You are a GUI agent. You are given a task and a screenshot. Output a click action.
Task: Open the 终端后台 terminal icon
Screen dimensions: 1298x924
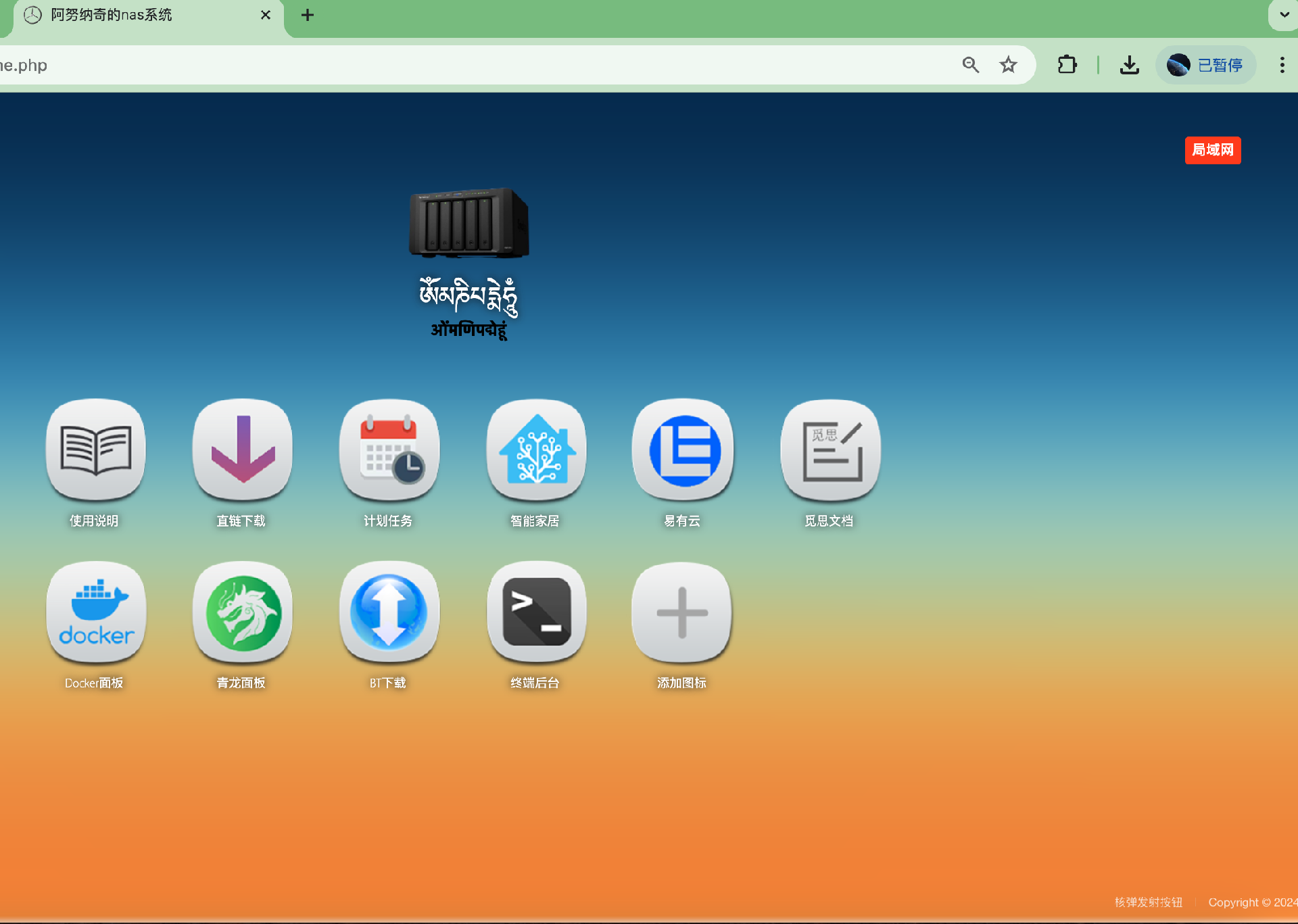536,612
